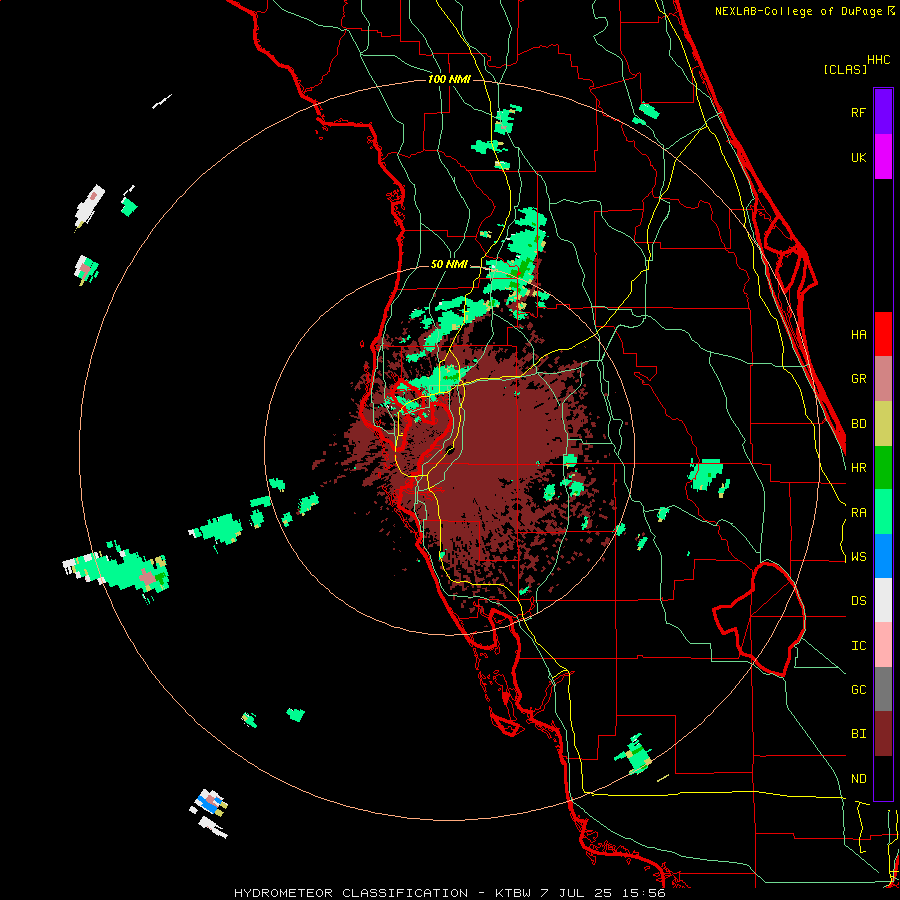900x900 pixels.
Task: Click the DS white legend swatch
Action: pyautogui.click(x=883, y=600)
